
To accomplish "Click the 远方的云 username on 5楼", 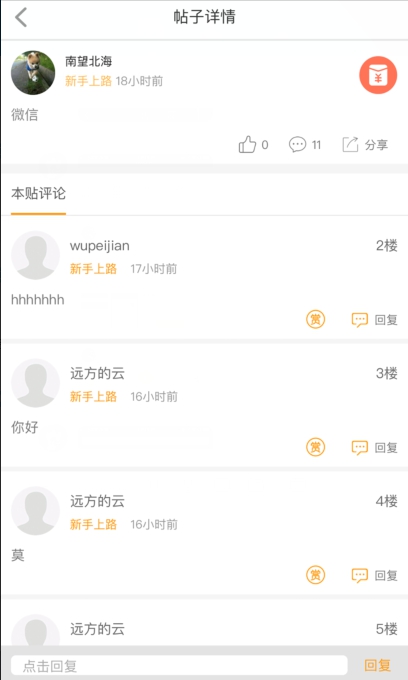I will click(98, 629).
